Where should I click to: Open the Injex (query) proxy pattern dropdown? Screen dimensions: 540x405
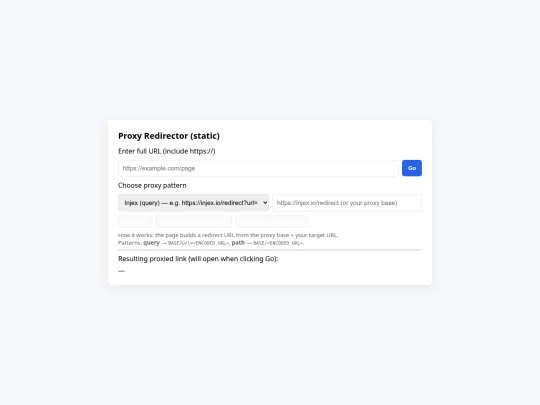pyautogui.click(x=194, y=203)
